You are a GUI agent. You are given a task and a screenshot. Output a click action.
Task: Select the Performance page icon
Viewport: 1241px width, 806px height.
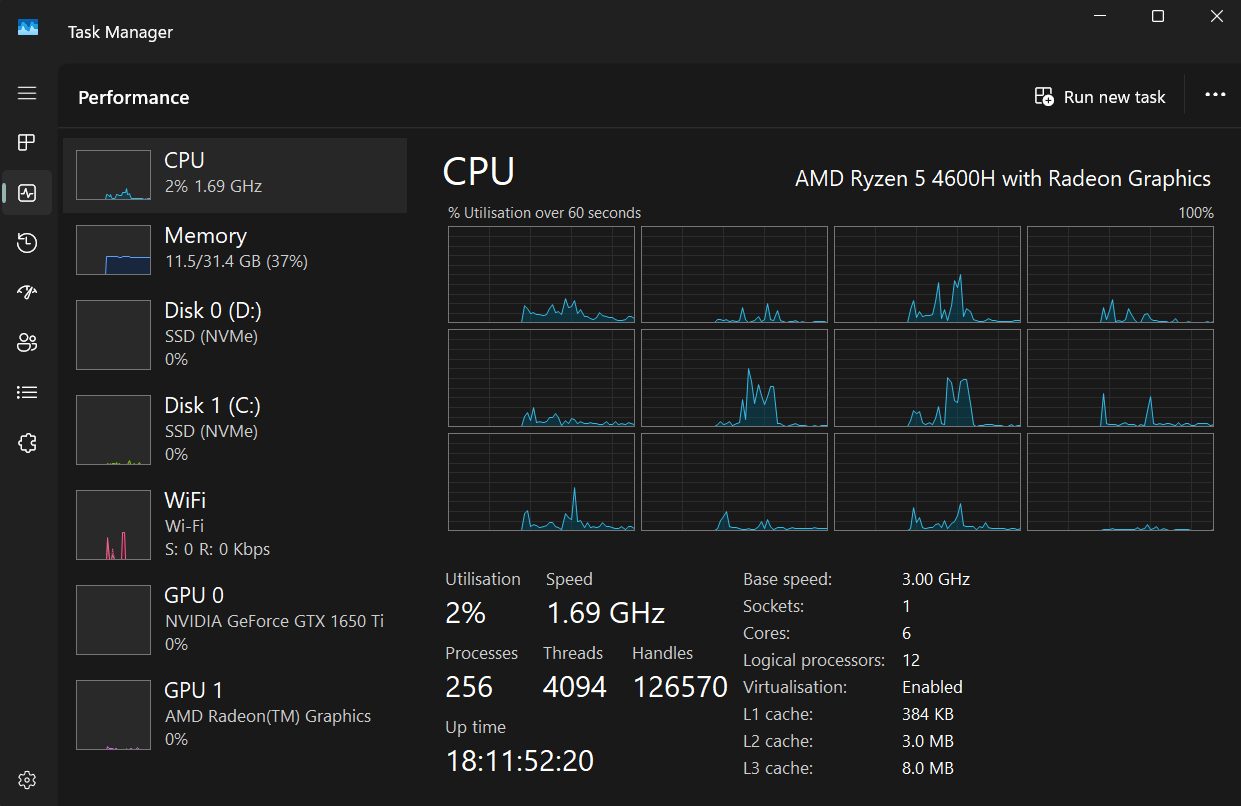click(27, 193)
